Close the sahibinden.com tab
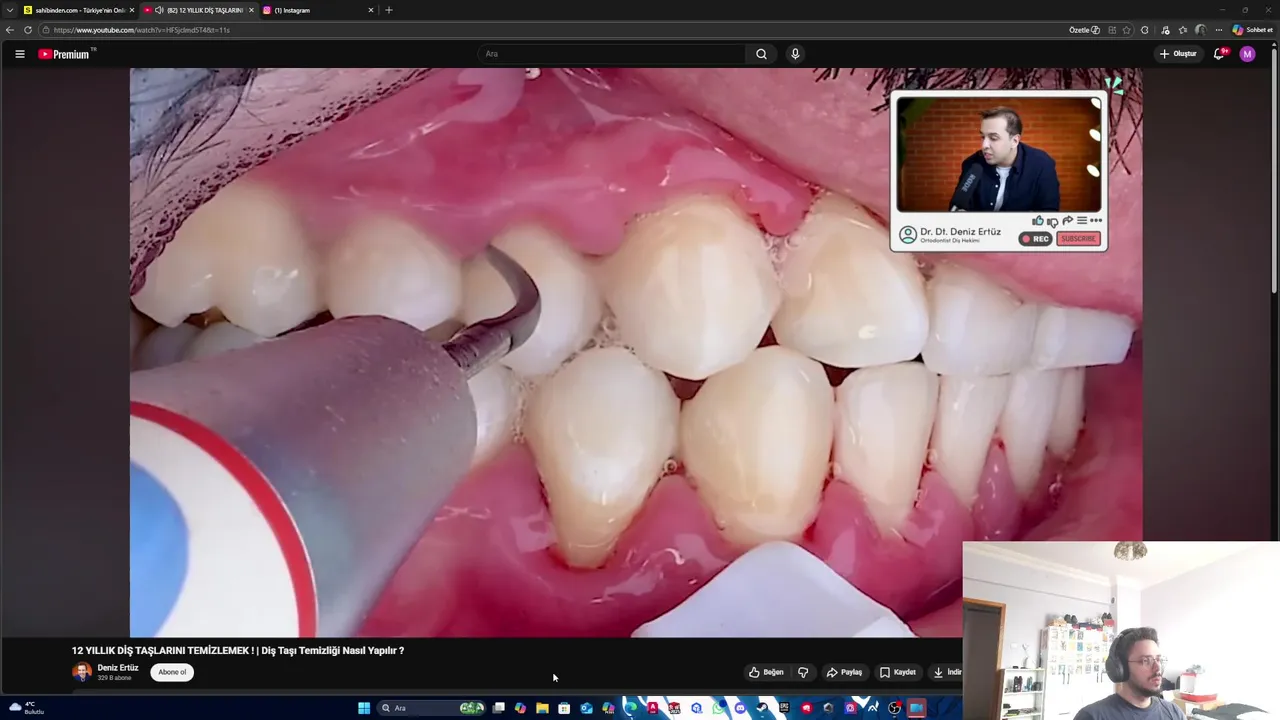This screenshot has height=720, width=1280. (x=132, y=10)
